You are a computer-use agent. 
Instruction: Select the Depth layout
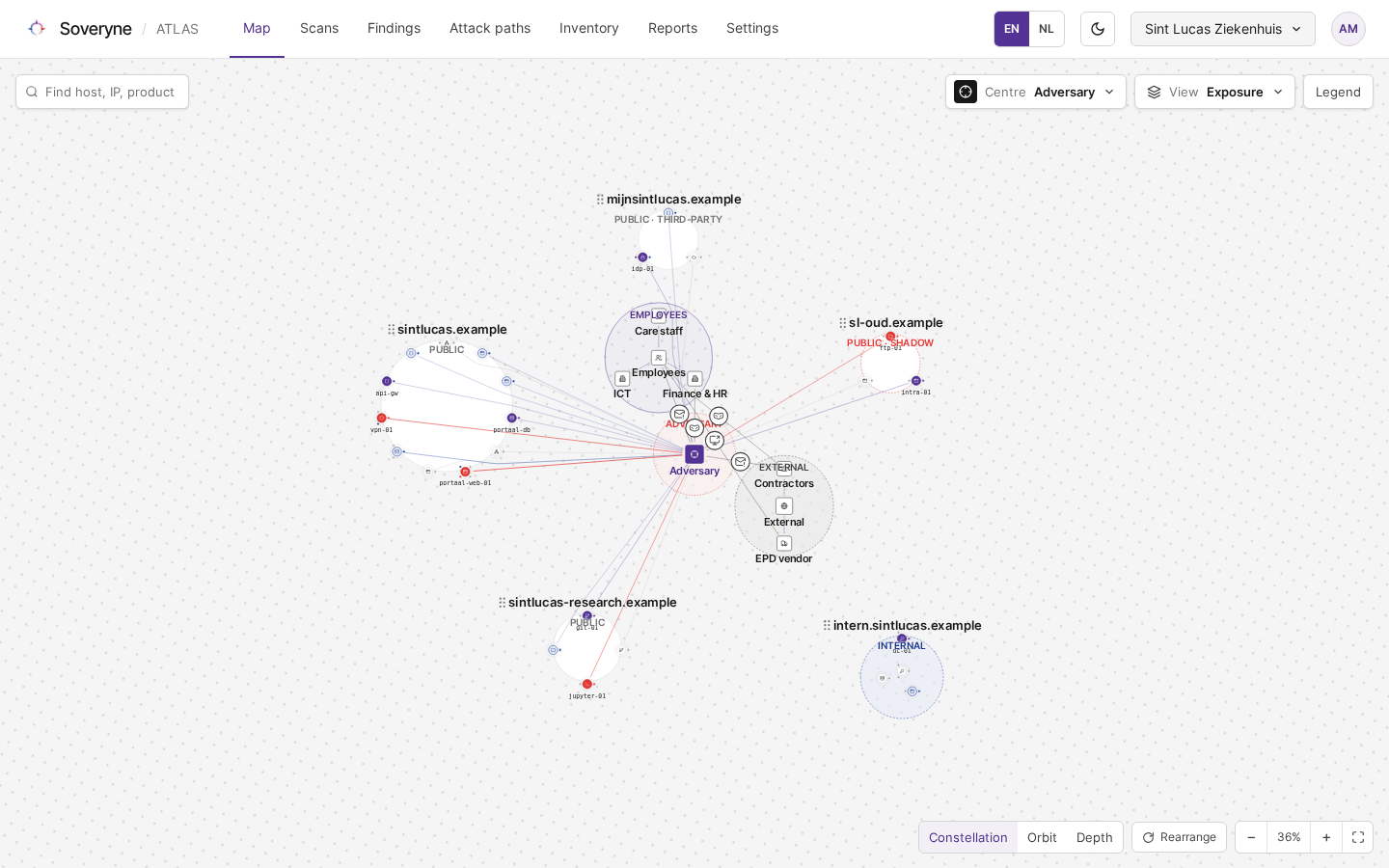[1095, 837]
